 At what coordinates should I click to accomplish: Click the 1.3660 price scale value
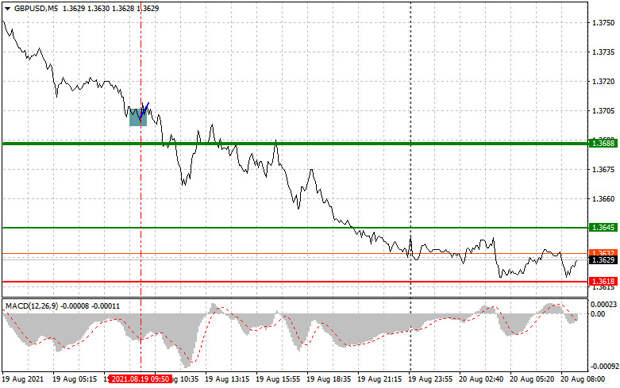tap(603, 199)
